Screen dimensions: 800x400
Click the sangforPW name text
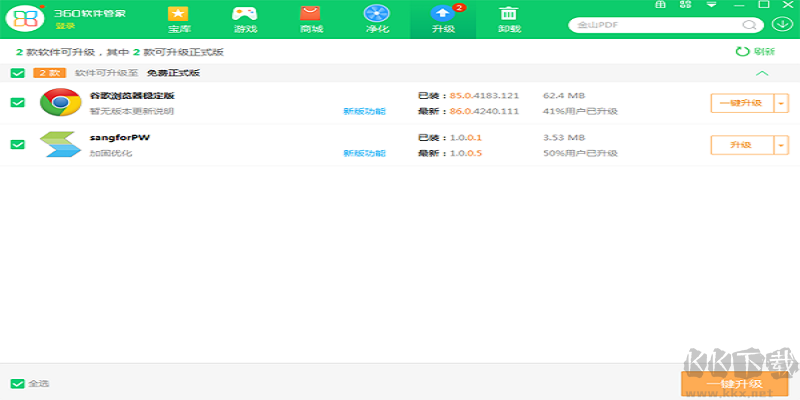pyautogui.click(x=120, y=137)
